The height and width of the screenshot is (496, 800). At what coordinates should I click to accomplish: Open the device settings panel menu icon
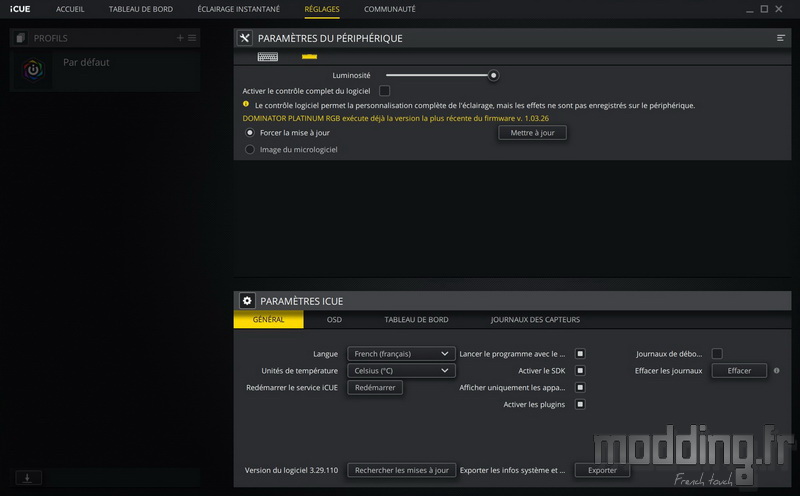(x=781, y=38)
